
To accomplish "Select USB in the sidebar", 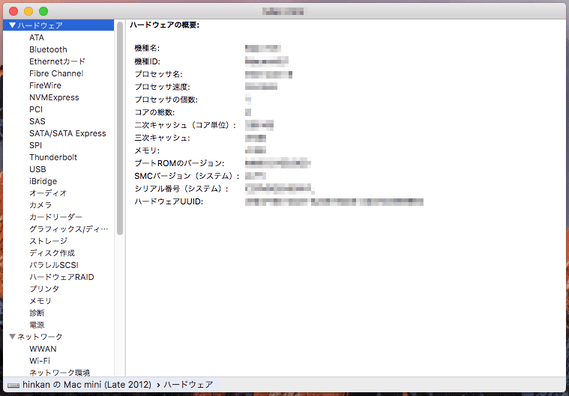I will [x=38, y=169].
